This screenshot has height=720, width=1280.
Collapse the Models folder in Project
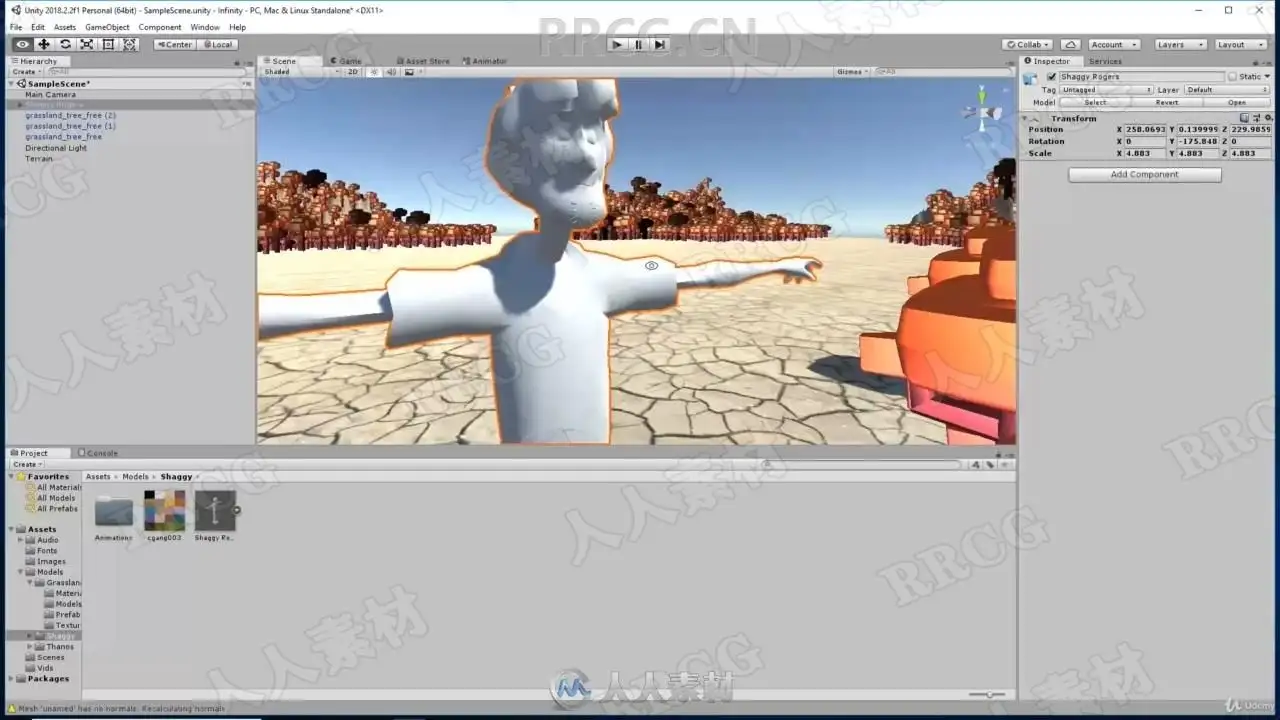[20, 572]
